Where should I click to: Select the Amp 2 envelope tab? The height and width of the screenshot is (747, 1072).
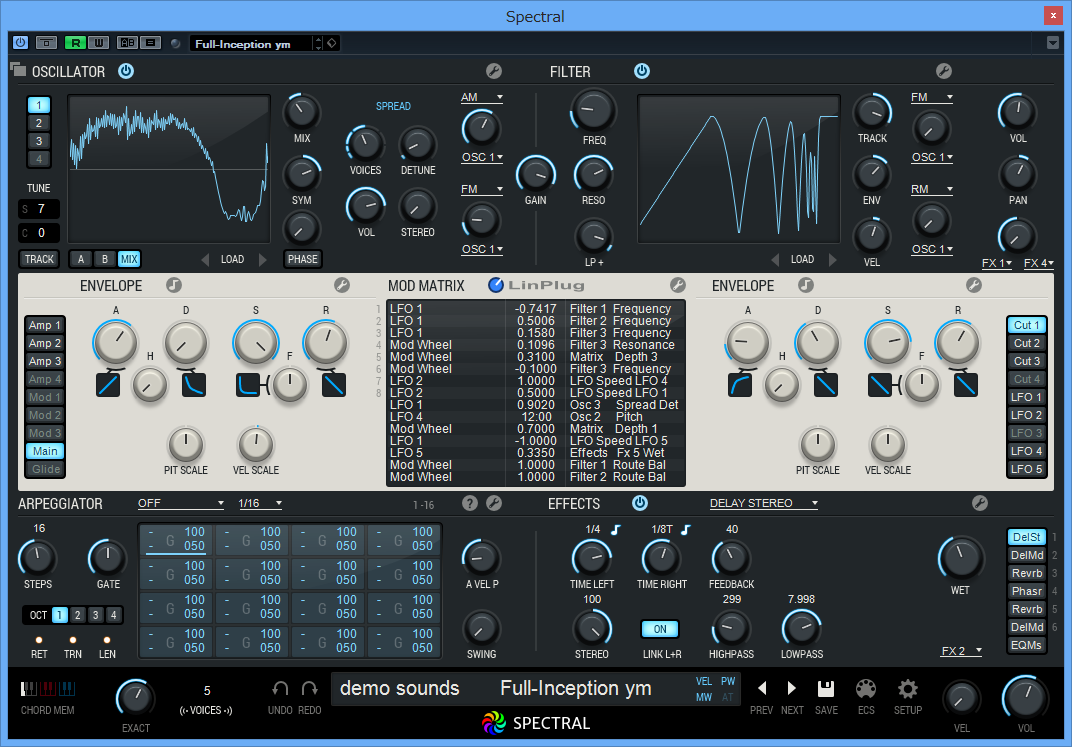click(x=44, y=343)
